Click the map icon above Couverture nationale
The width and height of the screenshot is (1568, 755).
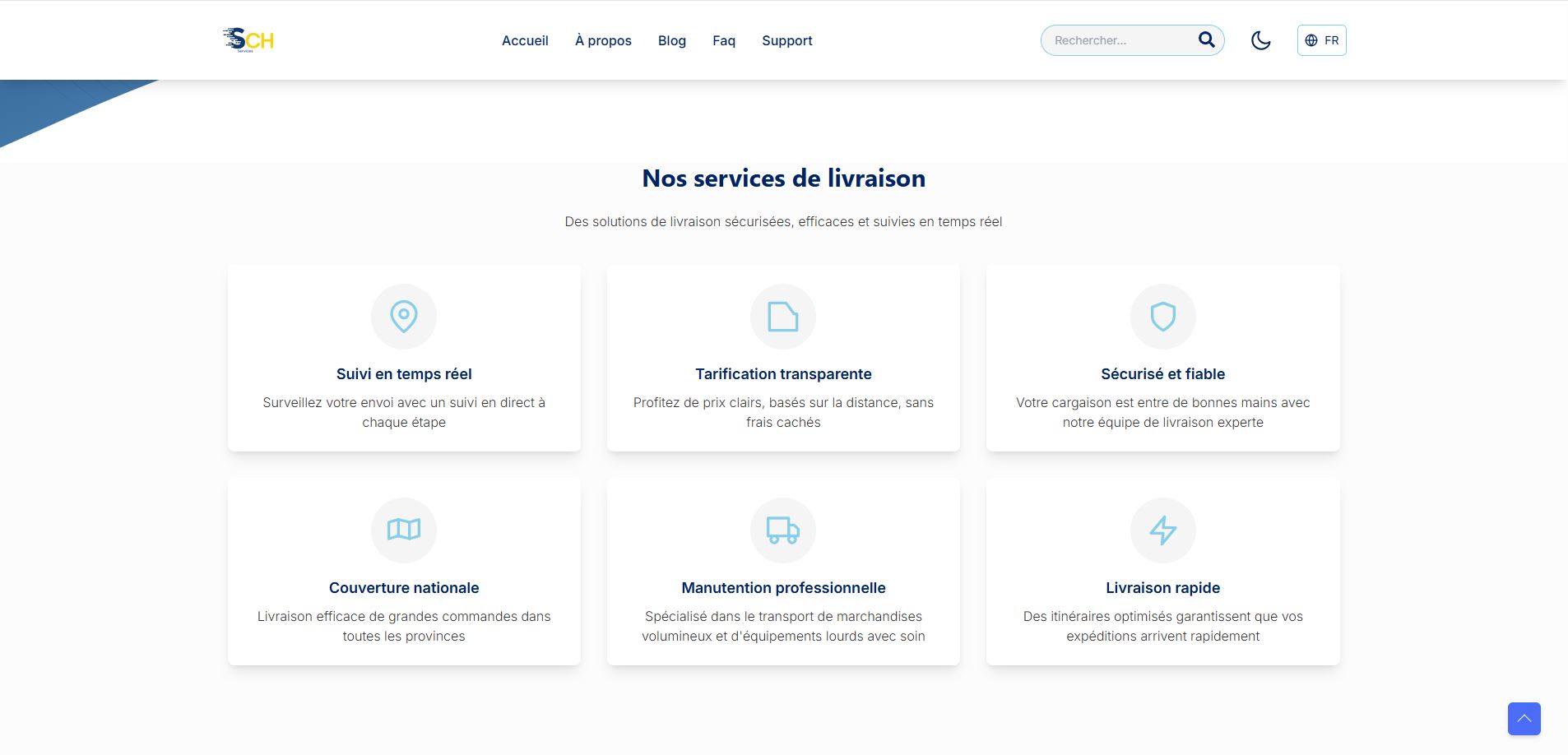(404, 530)
